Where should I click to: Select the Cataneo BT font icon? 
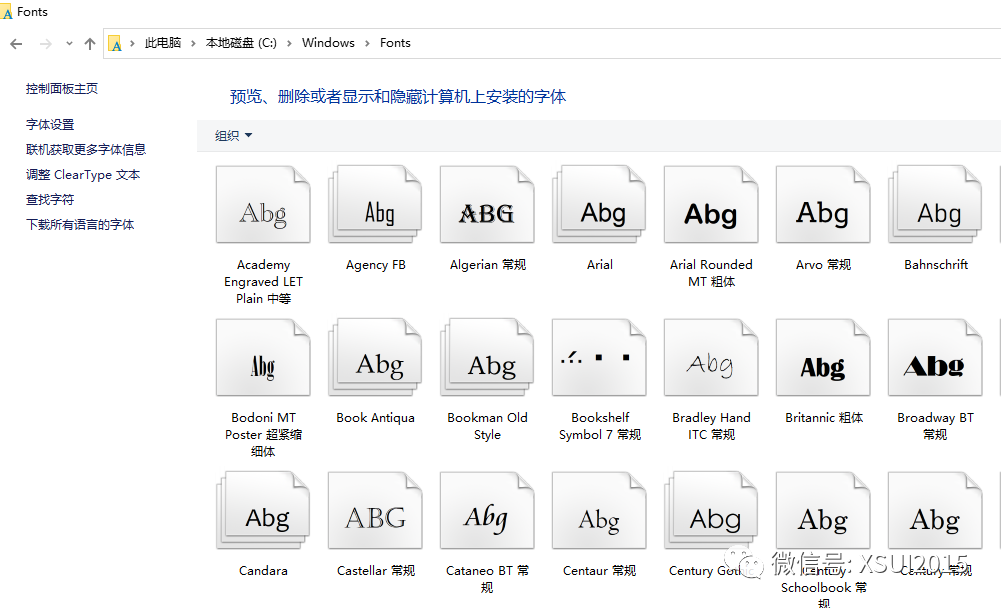point(487,510)
